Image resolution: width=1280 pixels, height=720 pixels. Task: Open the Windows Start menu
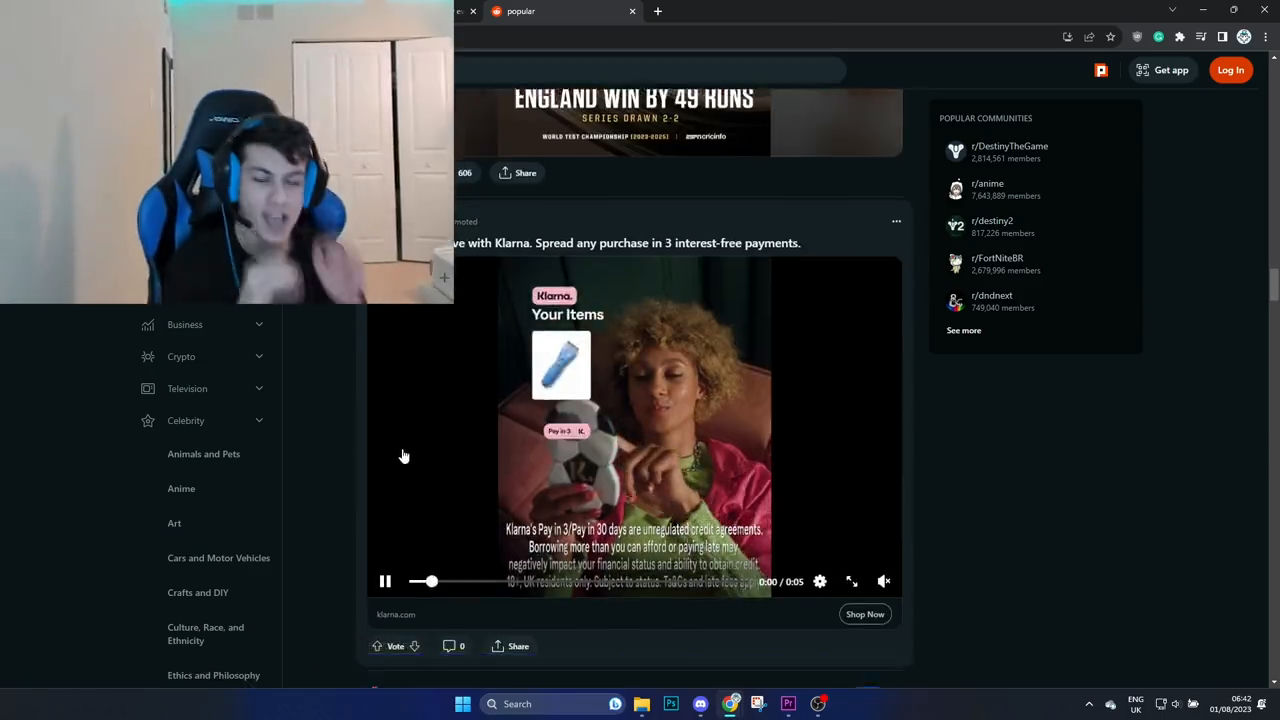click(x=463, y=704)
